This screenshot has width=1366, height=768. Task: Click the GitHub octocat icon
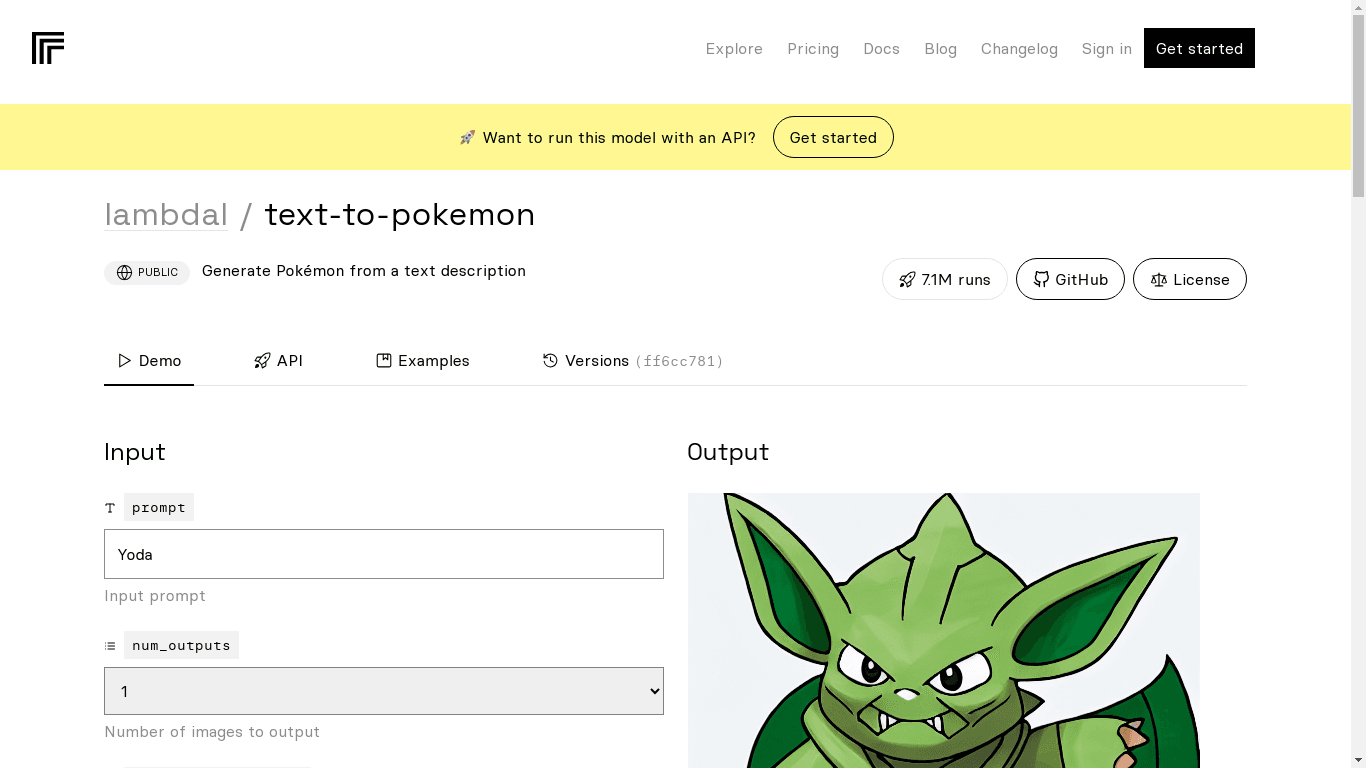pyautogui.click(x=1041, y=280)
